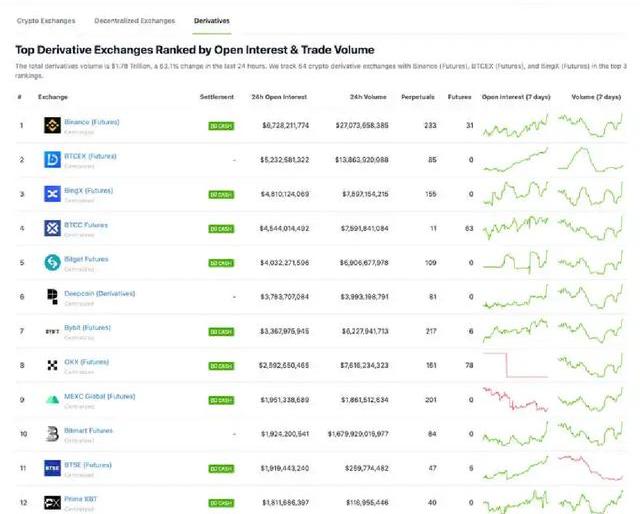Open BTSE (Futures) exchange link
This screenshot has height=514, width=640.
88,465
